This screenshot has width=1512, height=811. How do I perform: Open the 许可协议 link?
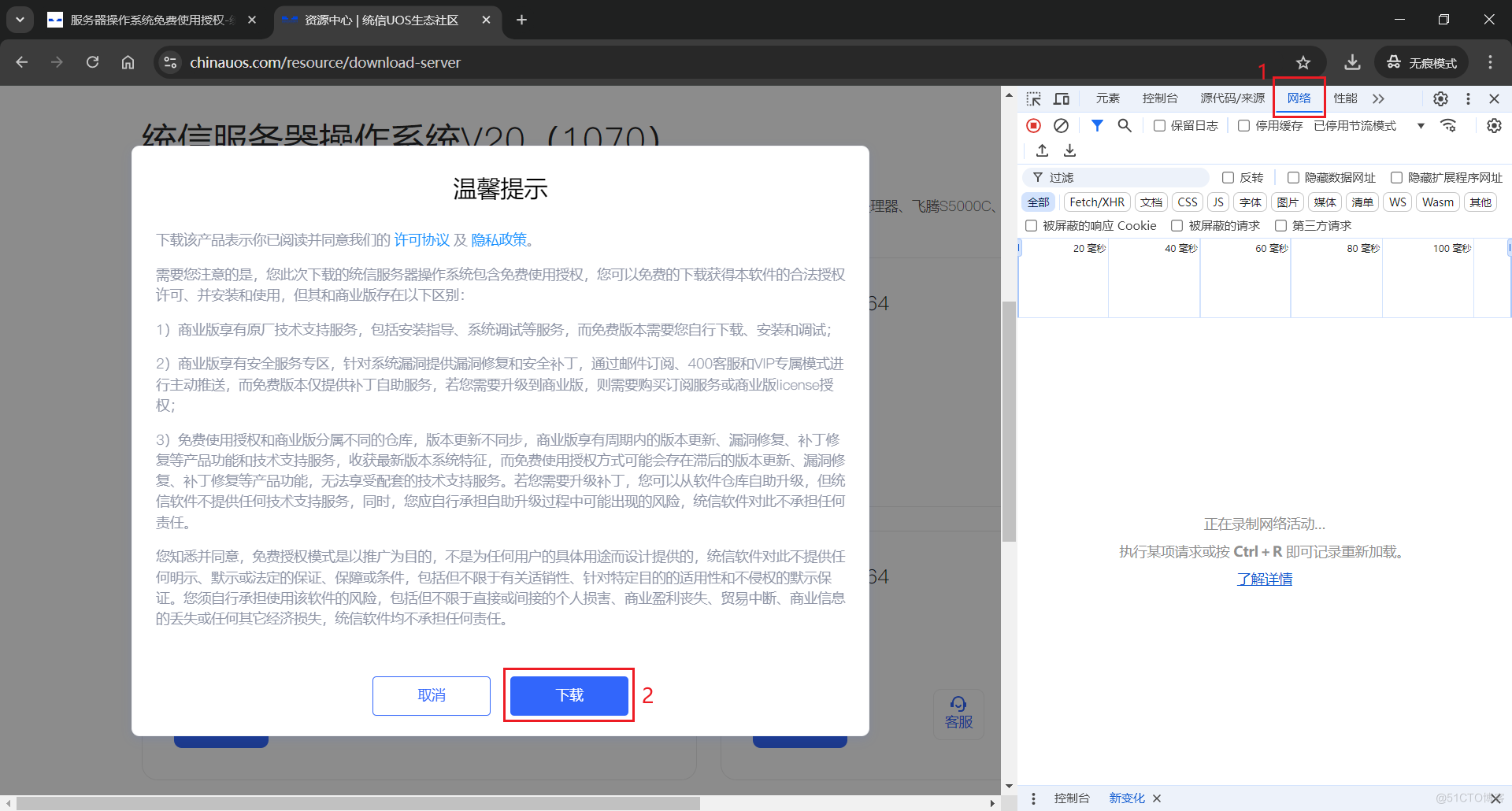tap(422, 240)
